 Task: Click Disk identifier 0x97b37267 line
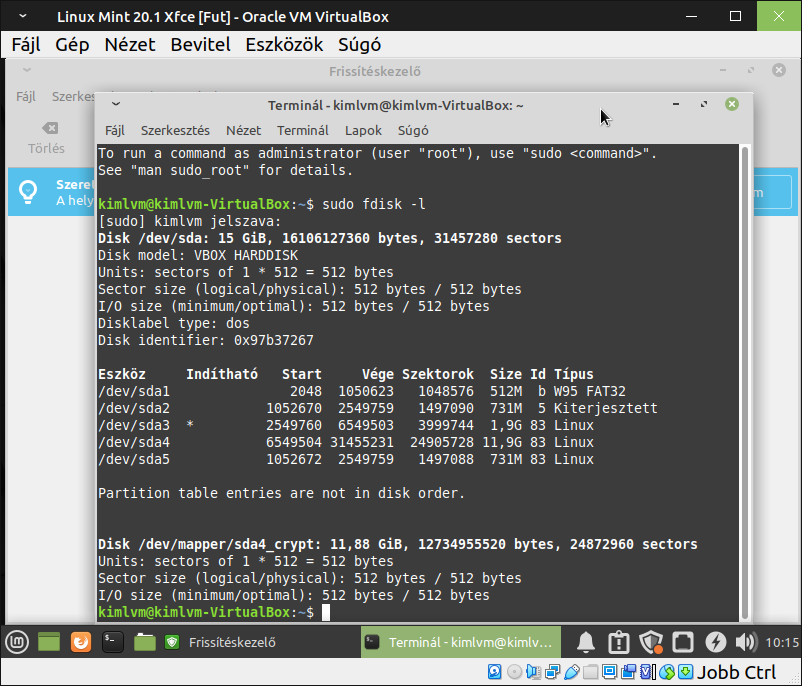[206, 340]
